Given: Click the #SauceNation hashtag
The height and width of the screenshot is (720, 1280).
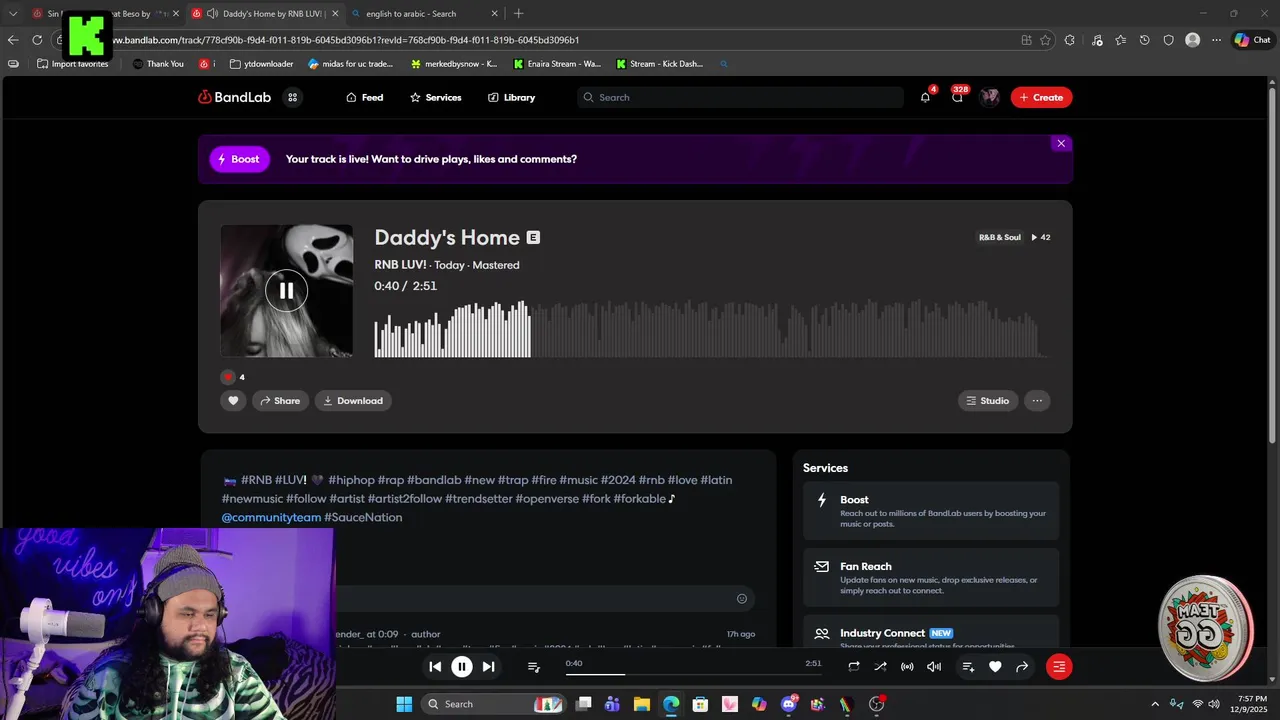Looking at the screenshot, I should (x=363, y=517).
